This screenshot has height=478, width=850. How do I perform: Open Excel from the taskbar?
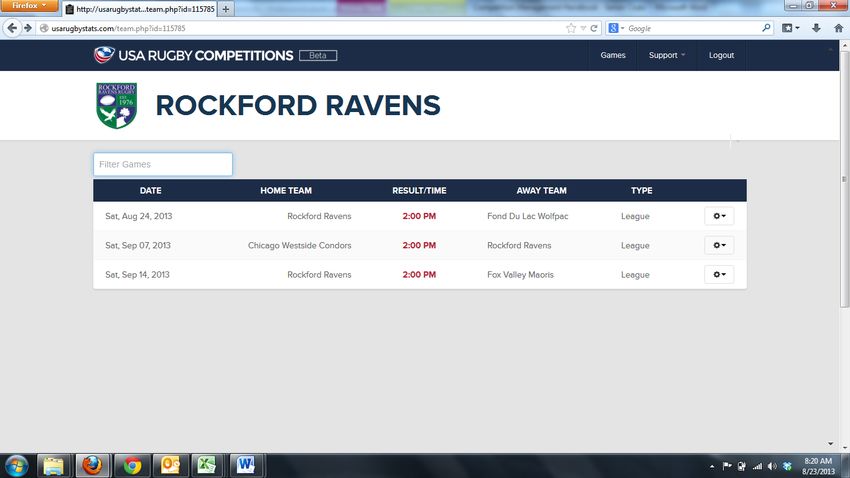click(x=207, y=466)
